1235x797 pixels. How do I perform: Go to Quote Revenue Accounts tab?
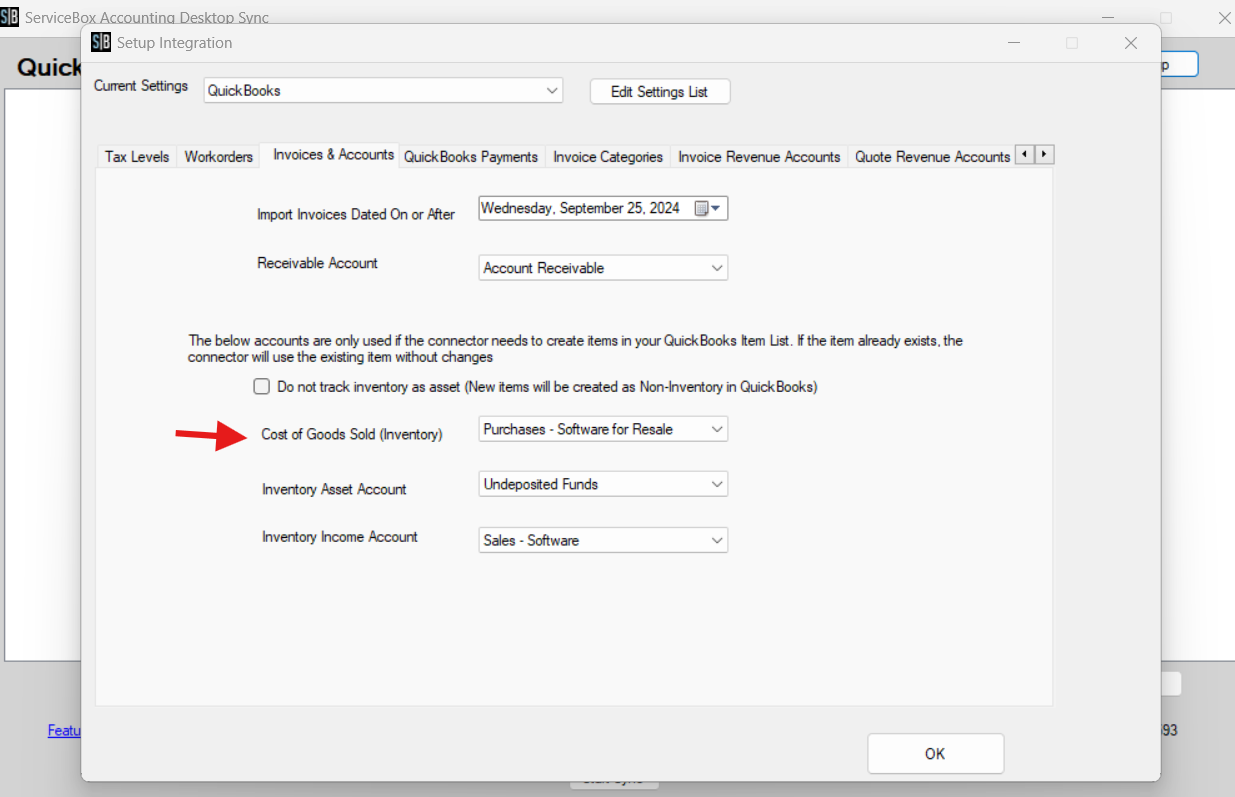tap(931, 157)
